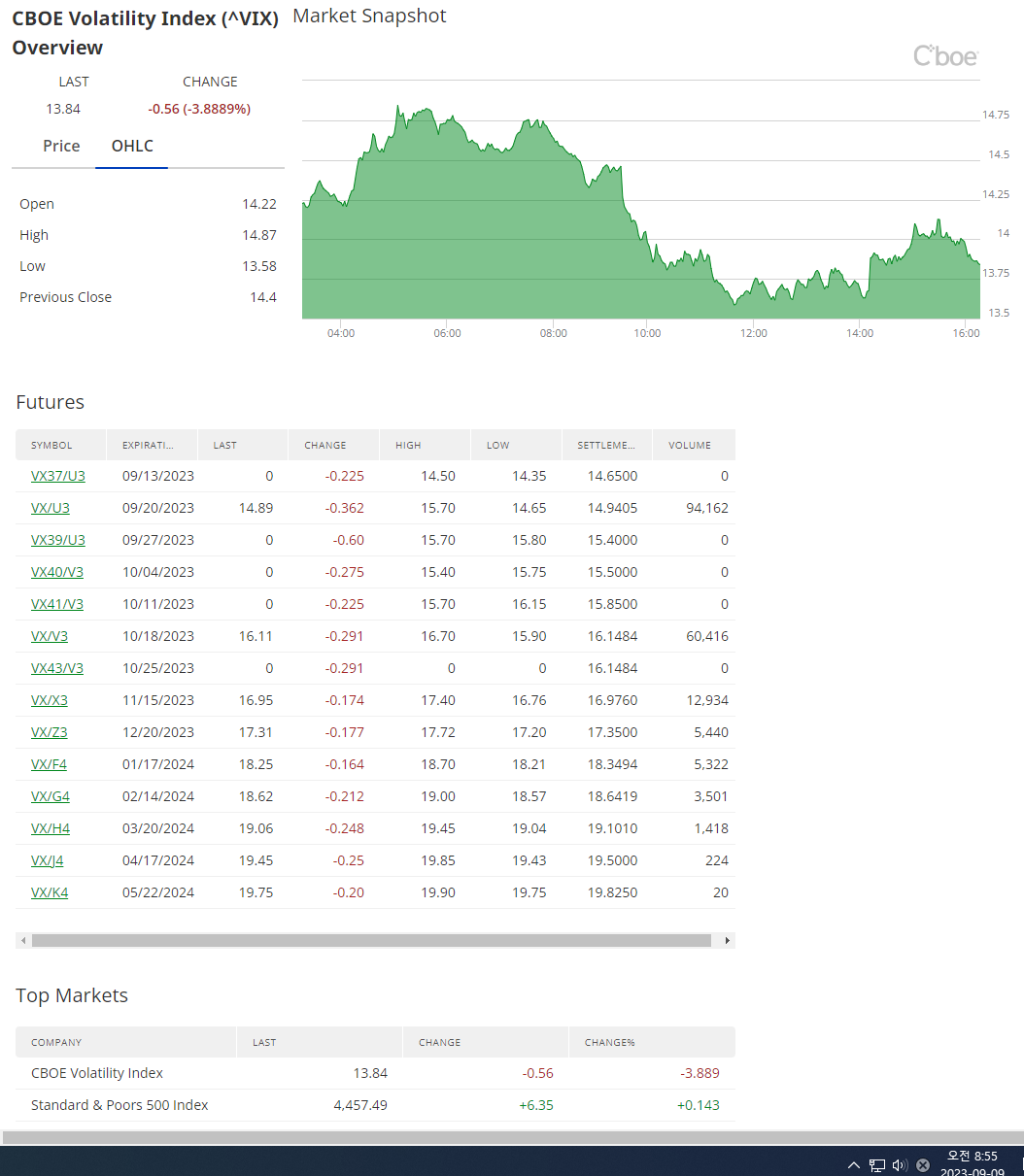Open the VX/G4 futures link
The image size is (1024, 1176).
tap(51, 796)
